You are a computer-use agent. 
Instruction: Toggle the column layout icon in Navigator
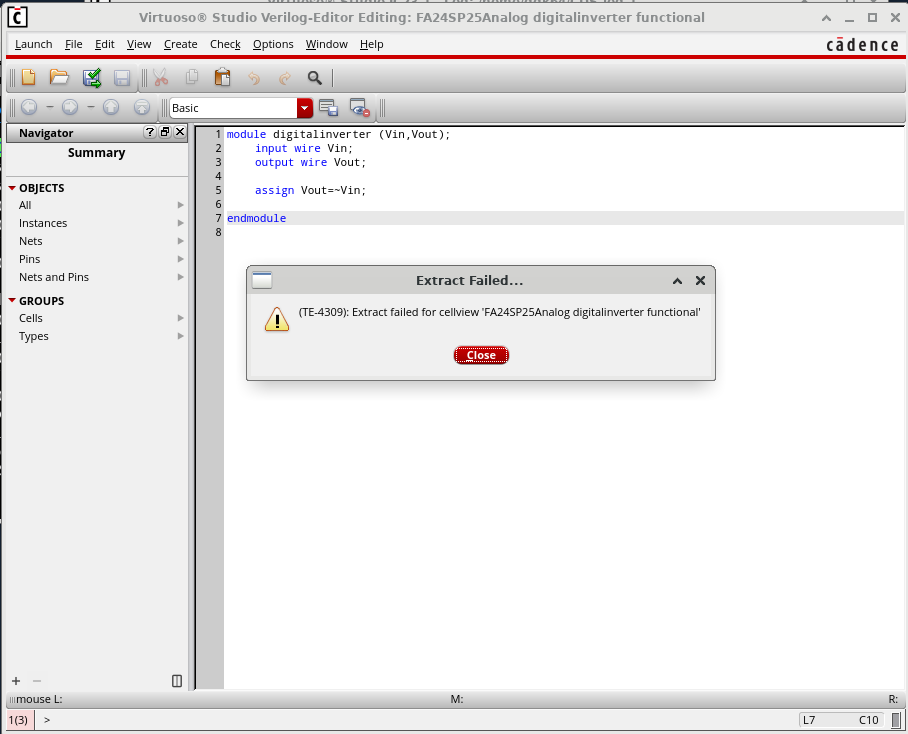[x=177, y=681]
